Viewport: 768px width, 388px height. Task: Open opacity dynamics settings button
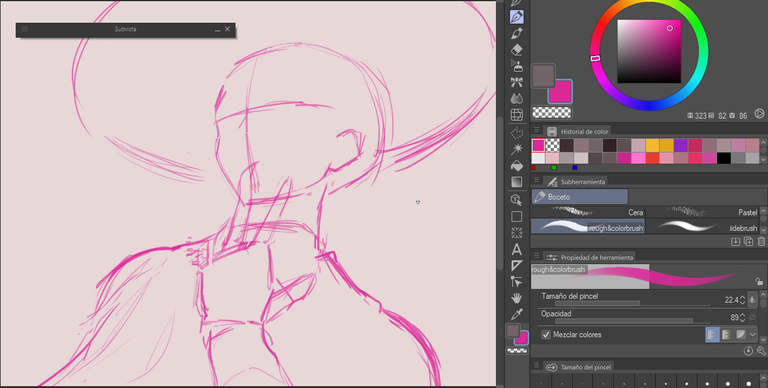[x=753, y=317]
